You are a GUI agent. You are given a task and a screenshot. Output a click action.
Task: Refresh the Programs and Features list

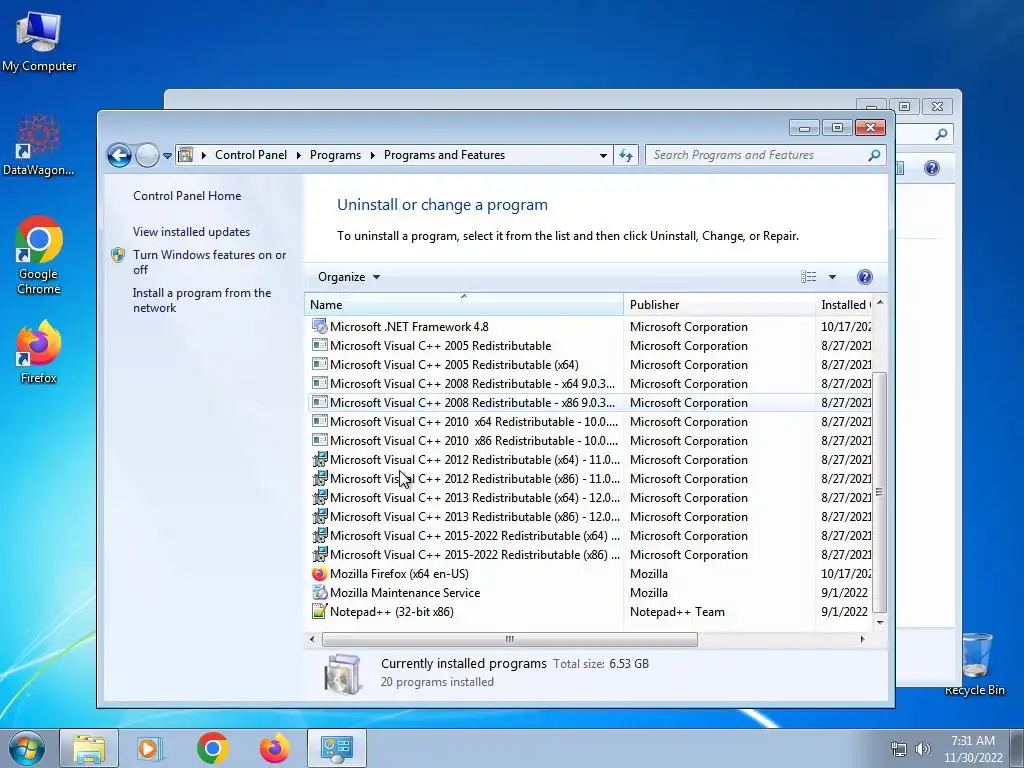626,155
